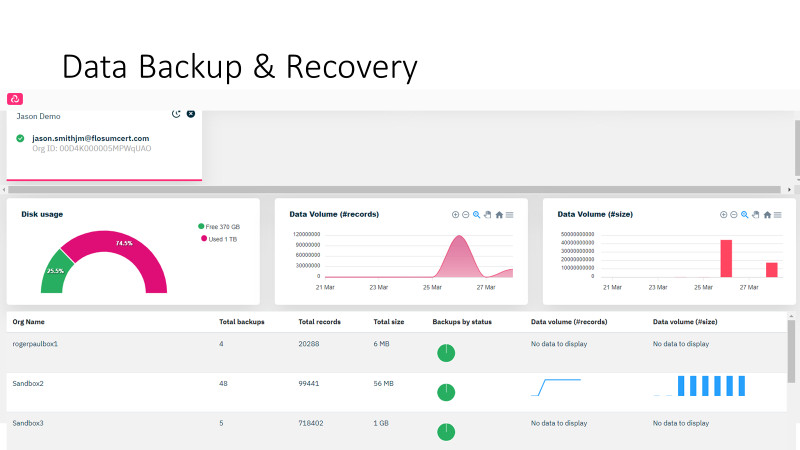
Task: Close the Jason Demo org card
Action: tap(191, 114)
